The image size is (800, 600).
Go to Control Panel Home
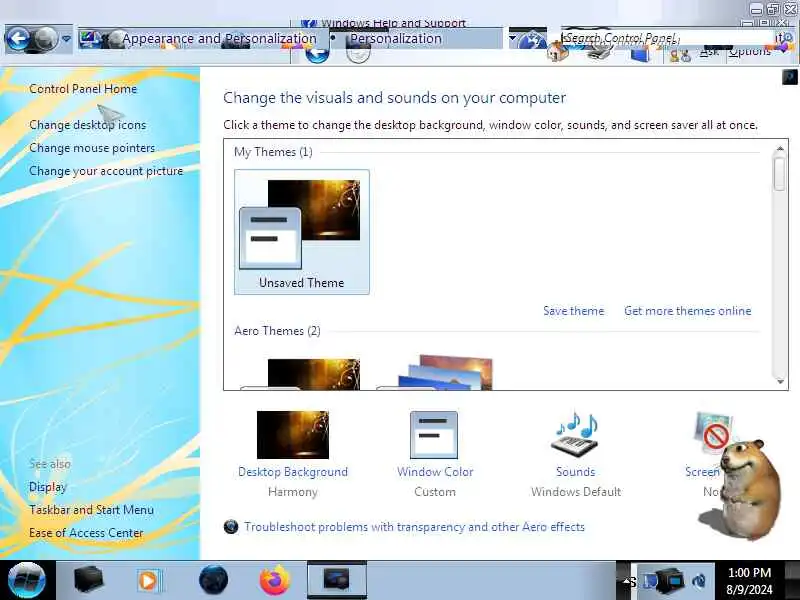click(83, 89)
